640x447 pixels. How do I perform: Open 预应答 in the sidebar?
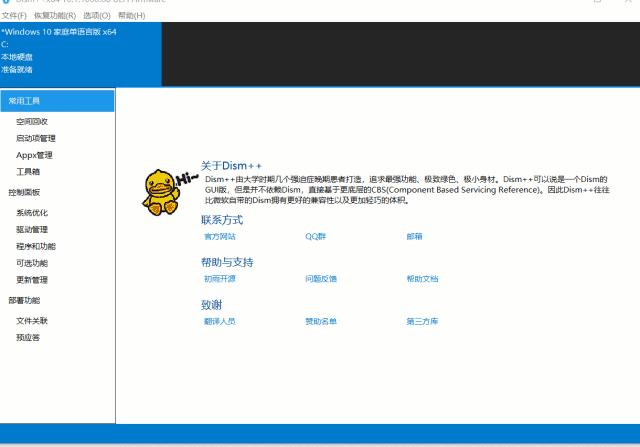tap(28, 337)
